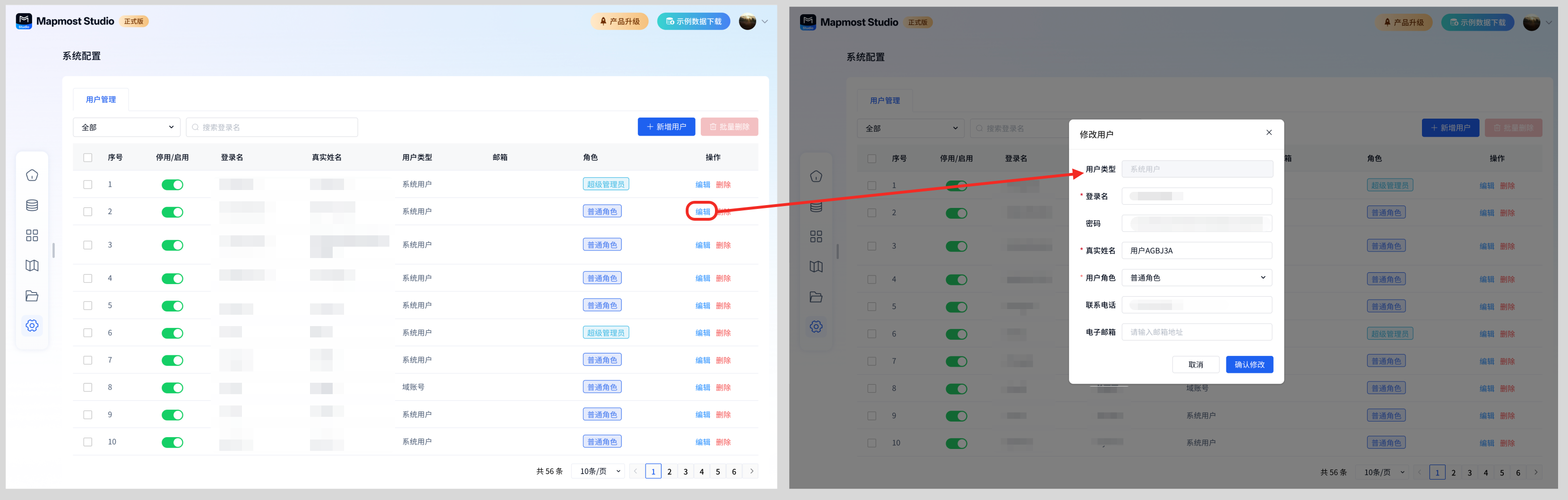The height and width of the screenshot is (500, 1568).
Task: Expand the 用户角色 dropdown showing 普通角色
Action: [x=1197, y=278]
